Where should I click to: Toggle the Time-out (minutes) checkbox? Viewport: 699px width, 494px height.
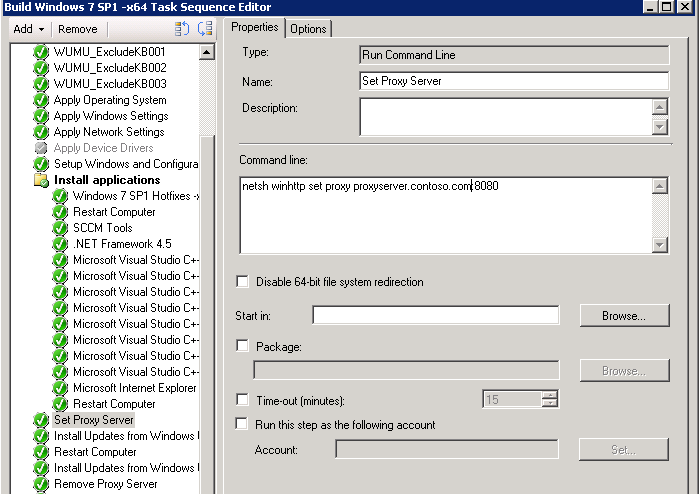(242, 400)
